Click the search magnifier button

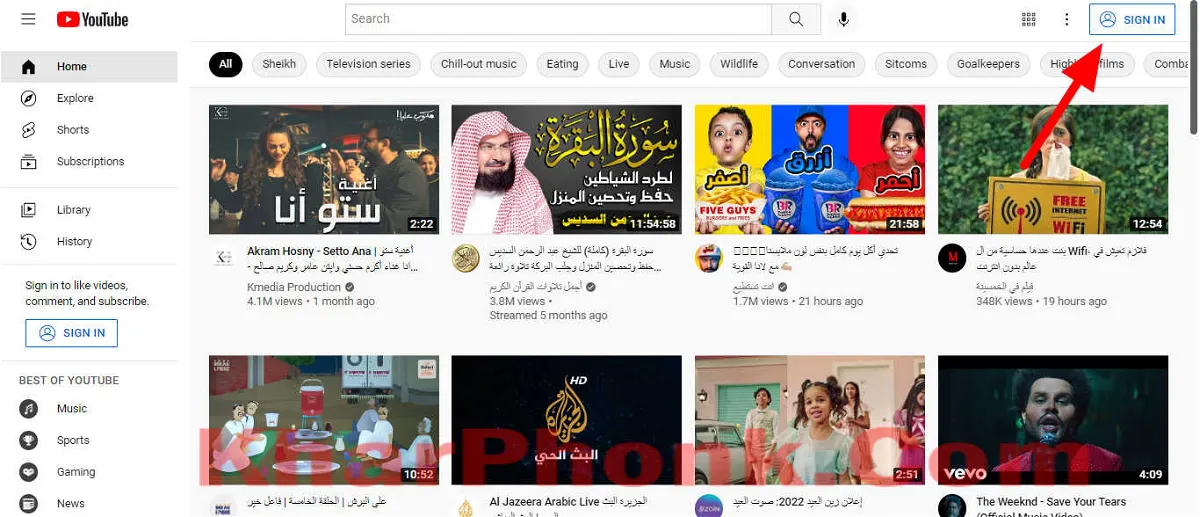(796, 19)
